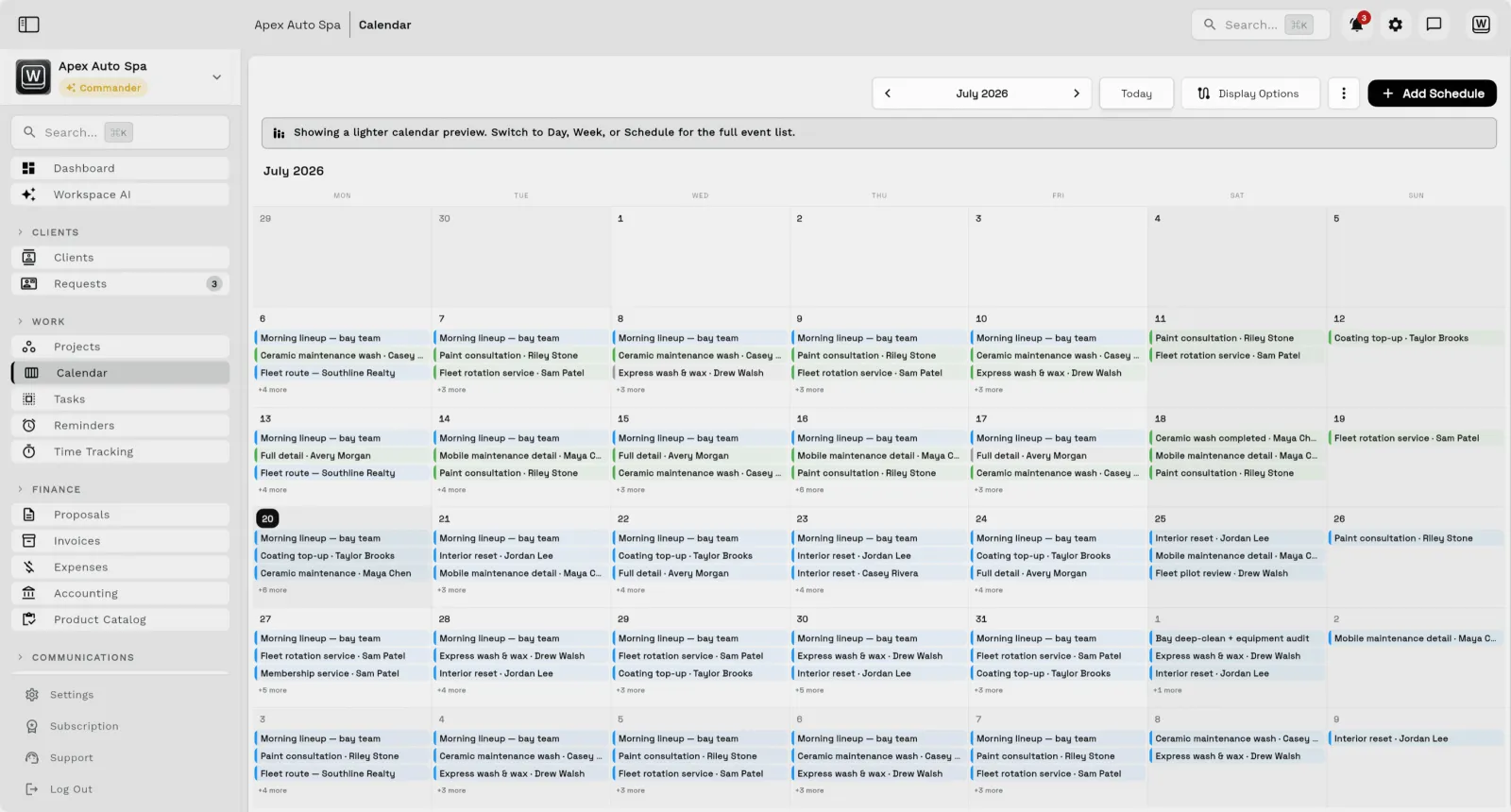Open 'Membership service · Sam Patel' event
Image resolution: width=1511 pixels, height=812 pixels.
coord(342,673)
